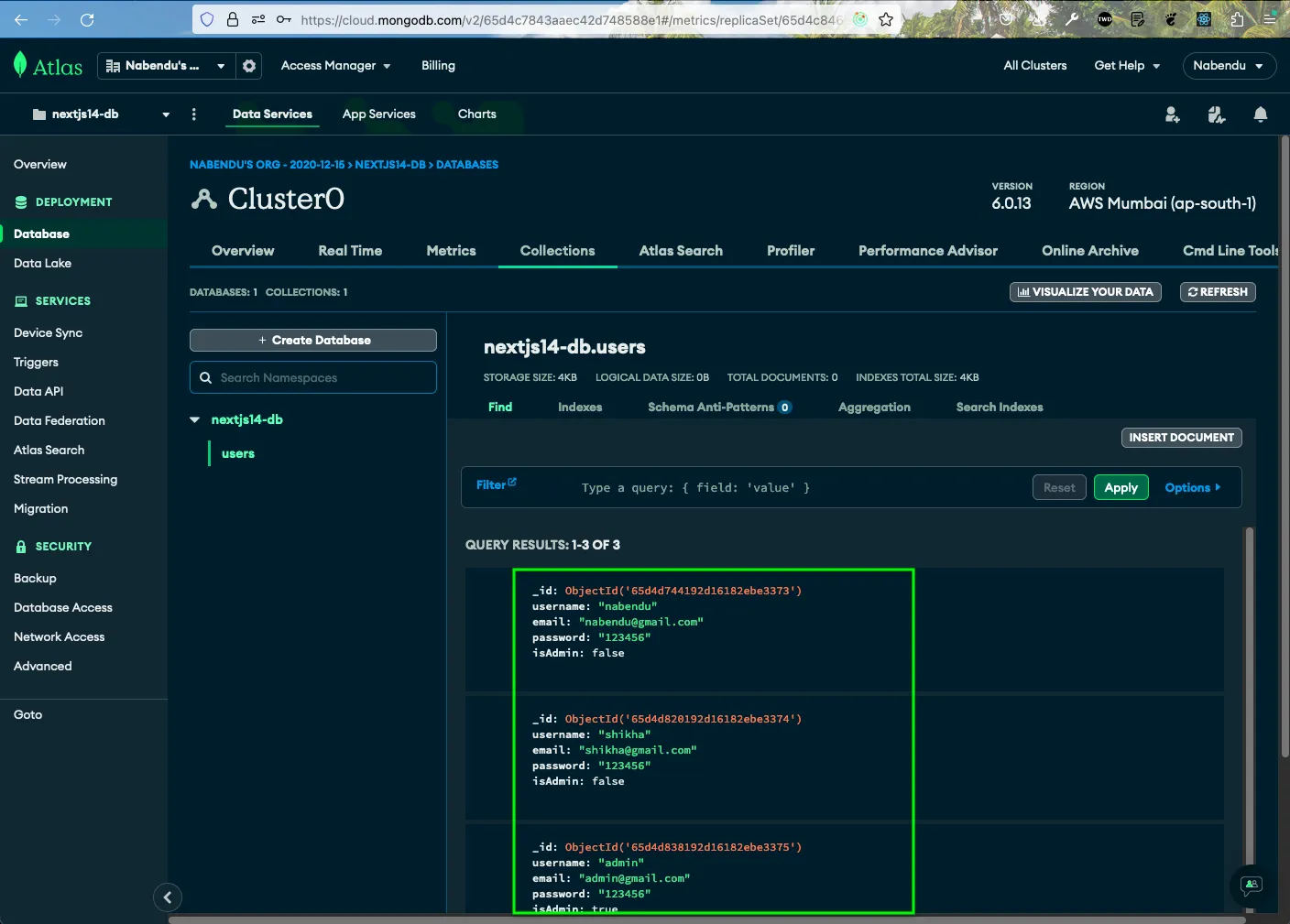Image resolution: width=1290 pixels, height=924 pixels.
Task: Switch to the App Services tab
Action: point(379,114)
